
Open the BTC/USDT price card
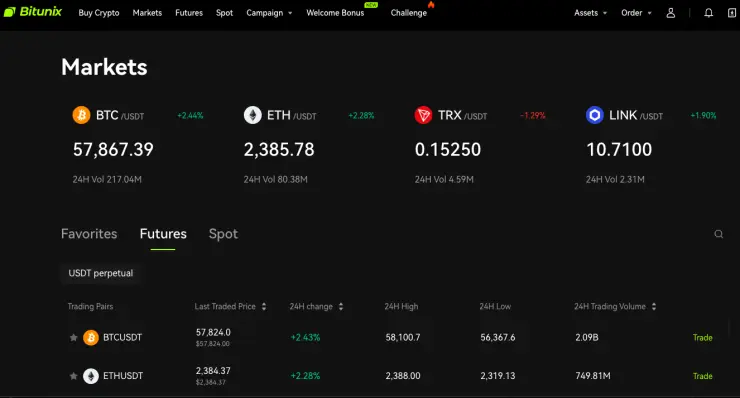(x=138, y=145)
